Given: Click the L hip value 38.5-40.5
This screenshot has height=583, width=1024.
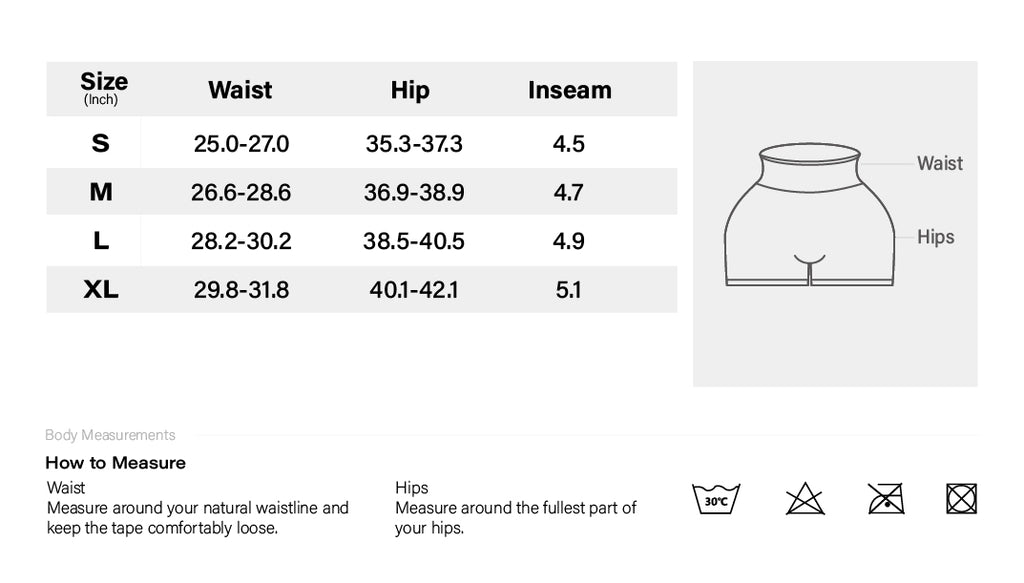Looking at the screenshot, I should click(413, 242).
